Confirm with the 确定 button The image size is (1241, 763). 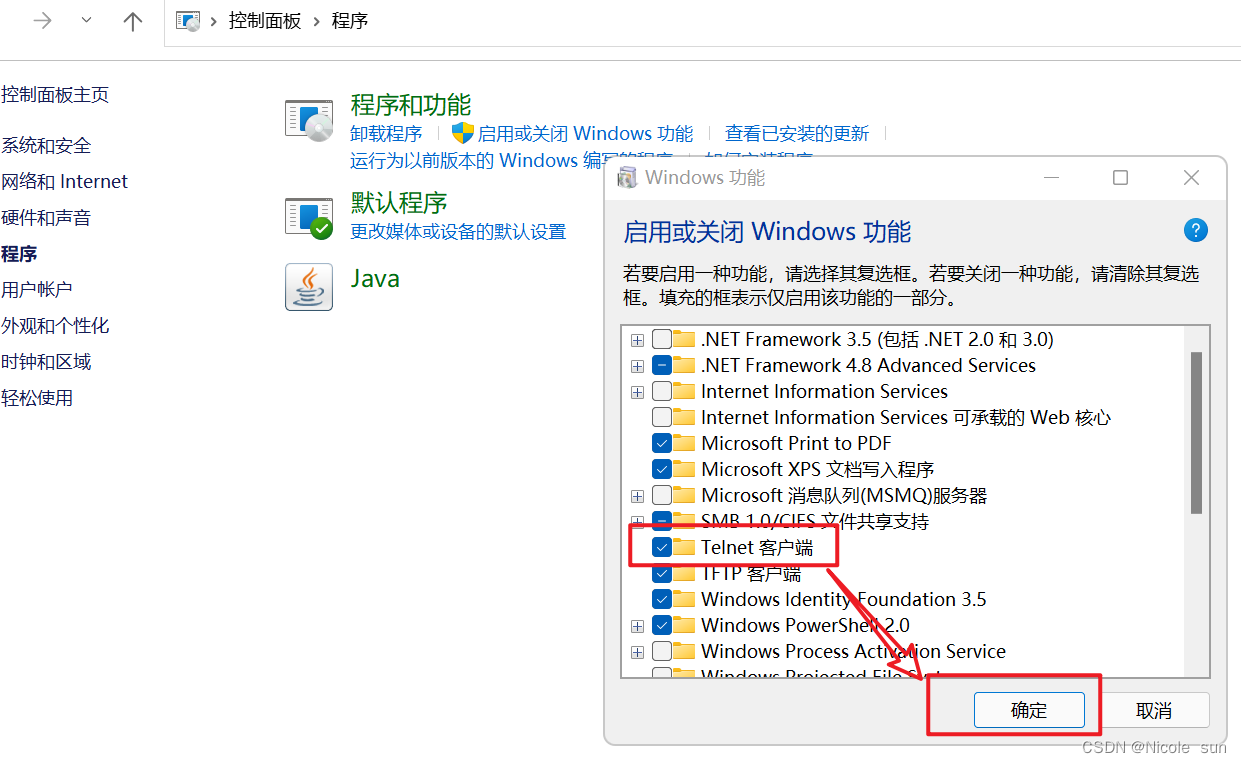[1029, 710]
